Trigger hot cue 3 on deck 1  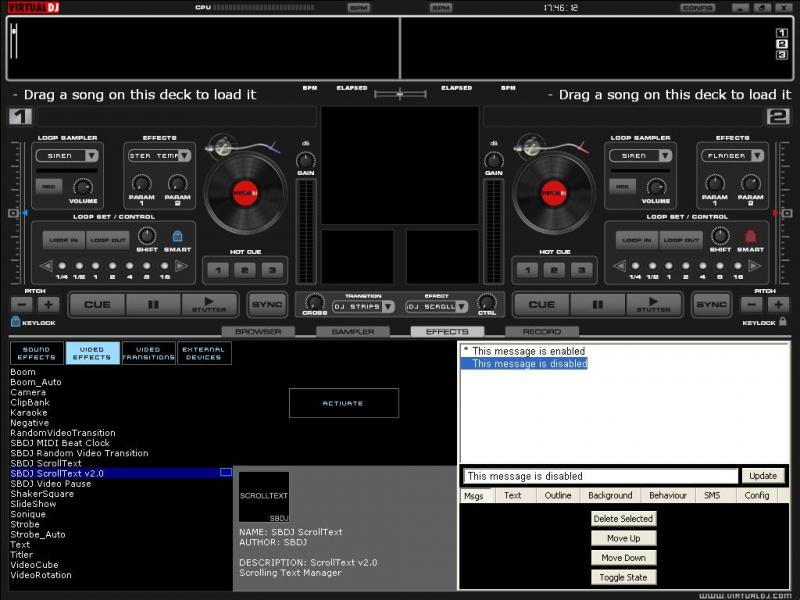pyautogui.click(x=272, y=270)
